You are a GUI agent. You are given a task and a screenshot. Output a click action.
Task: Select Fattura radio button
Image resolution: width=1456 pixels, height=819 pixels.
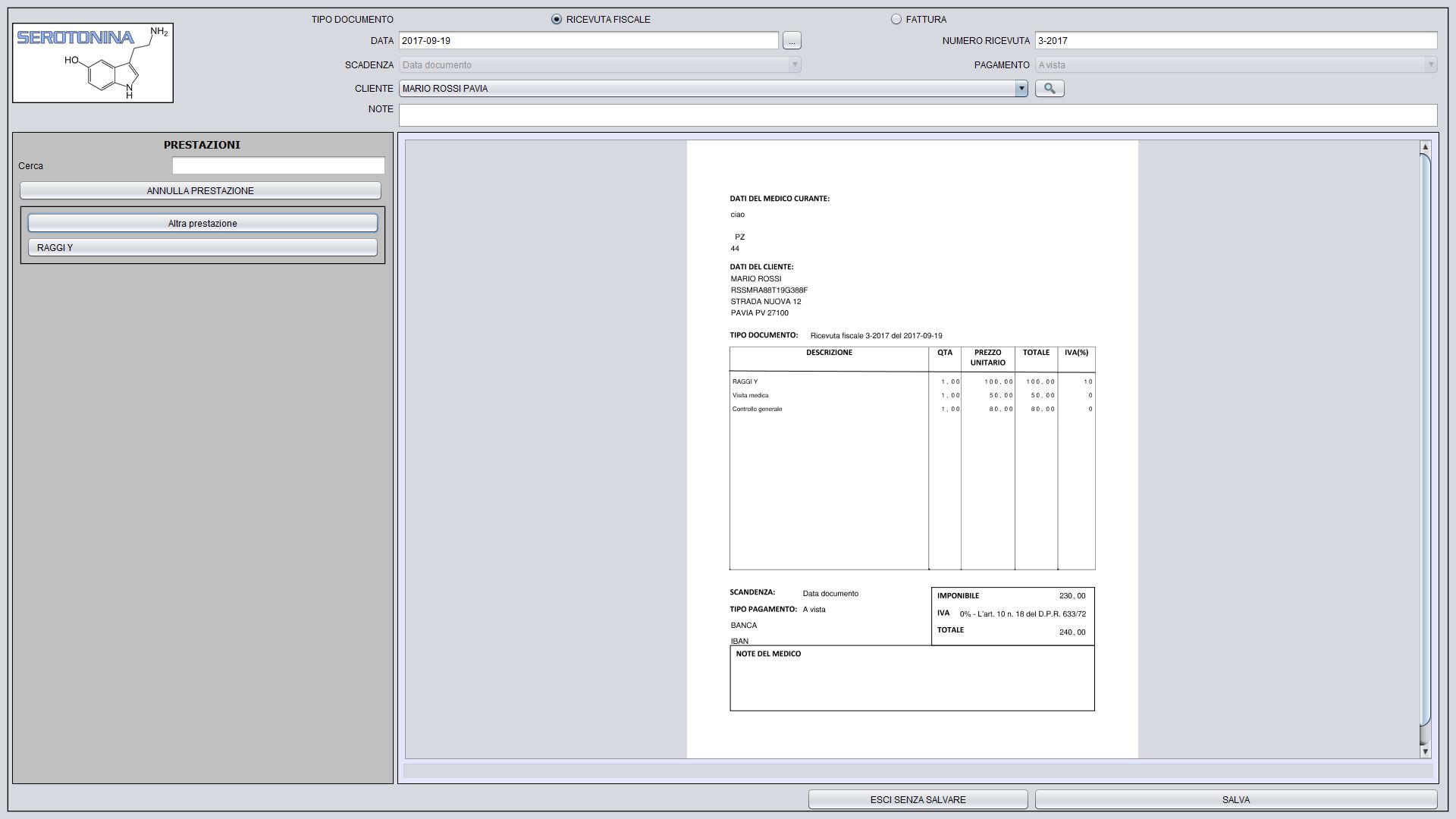pyautogui.click(x=896, y=20)
